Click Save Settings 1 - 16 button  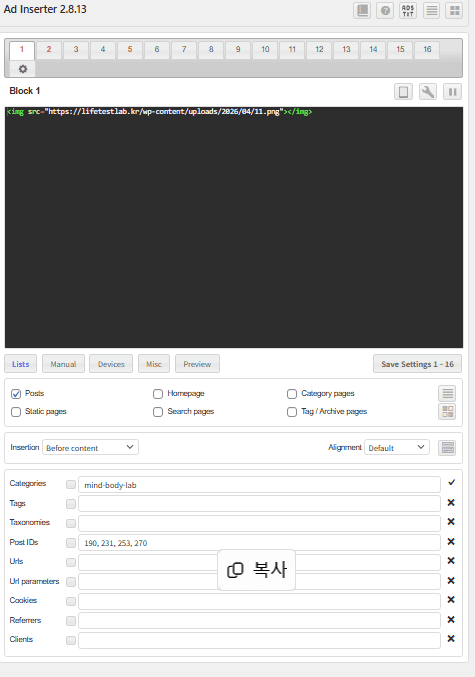pyautogui.click(x=417, y=364)
